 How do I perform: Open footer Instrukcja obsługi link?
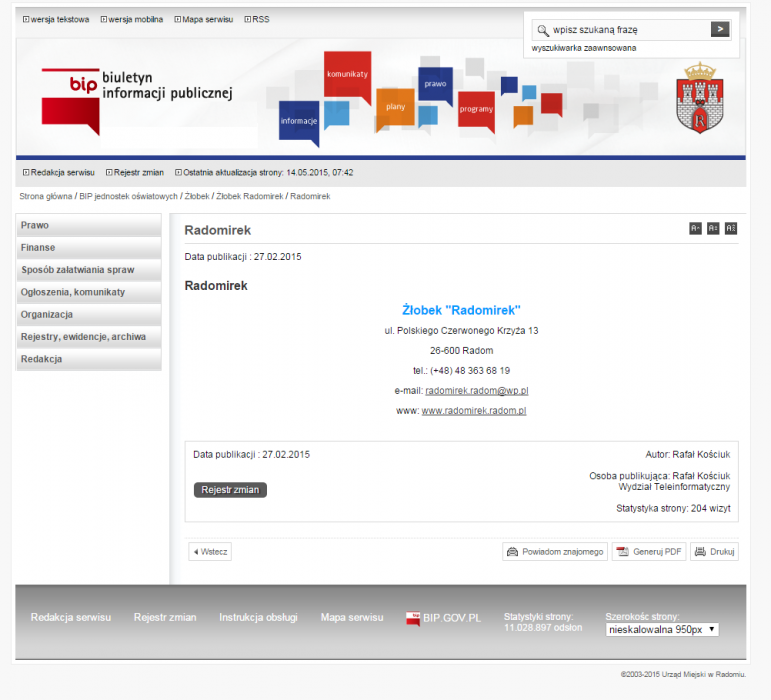[x=258, y=617]
